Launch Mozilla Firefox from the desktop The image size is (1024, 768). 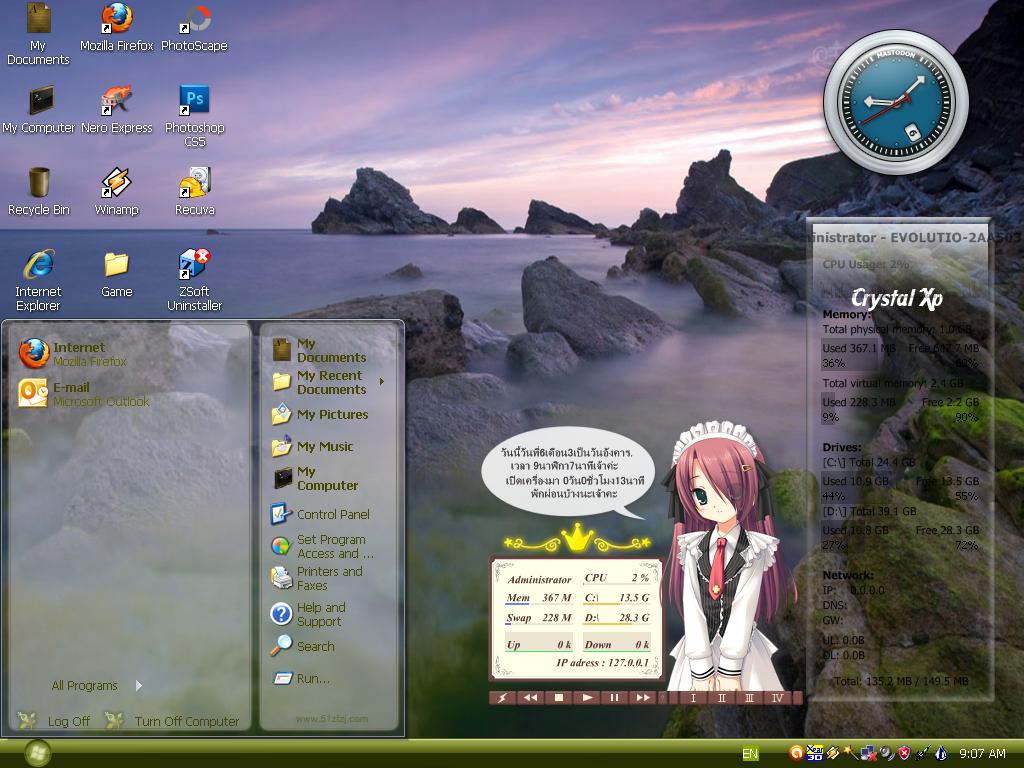[x=116, y=27]
